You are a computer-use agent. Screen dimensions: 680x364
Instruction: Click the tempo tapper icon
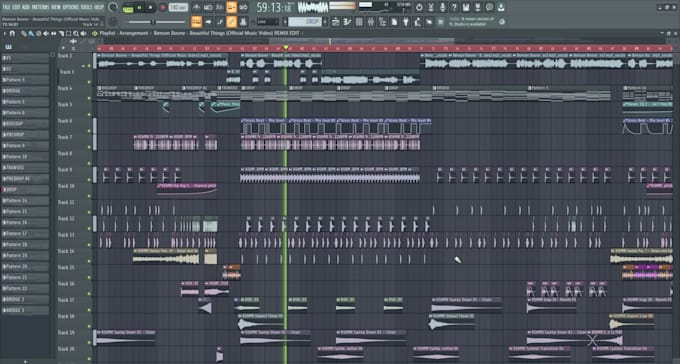tap(417, 22)
